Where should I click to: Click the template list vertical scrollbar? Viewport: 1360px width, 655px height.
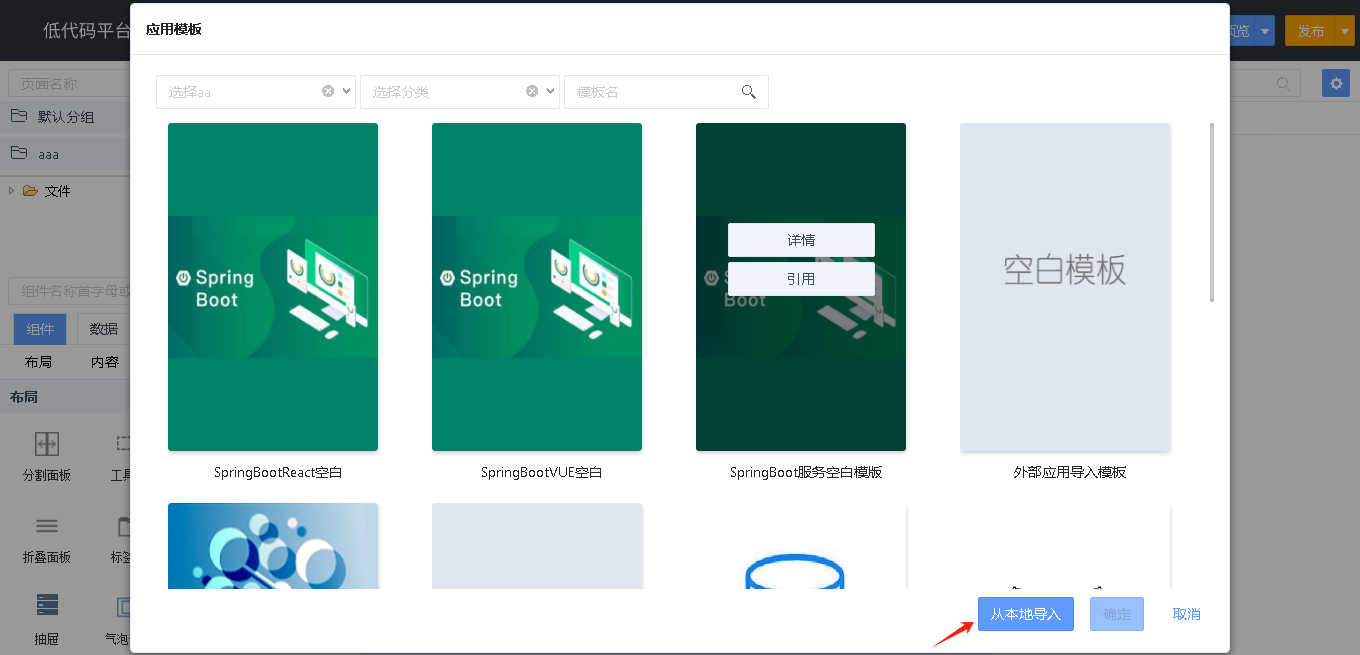1212,212
